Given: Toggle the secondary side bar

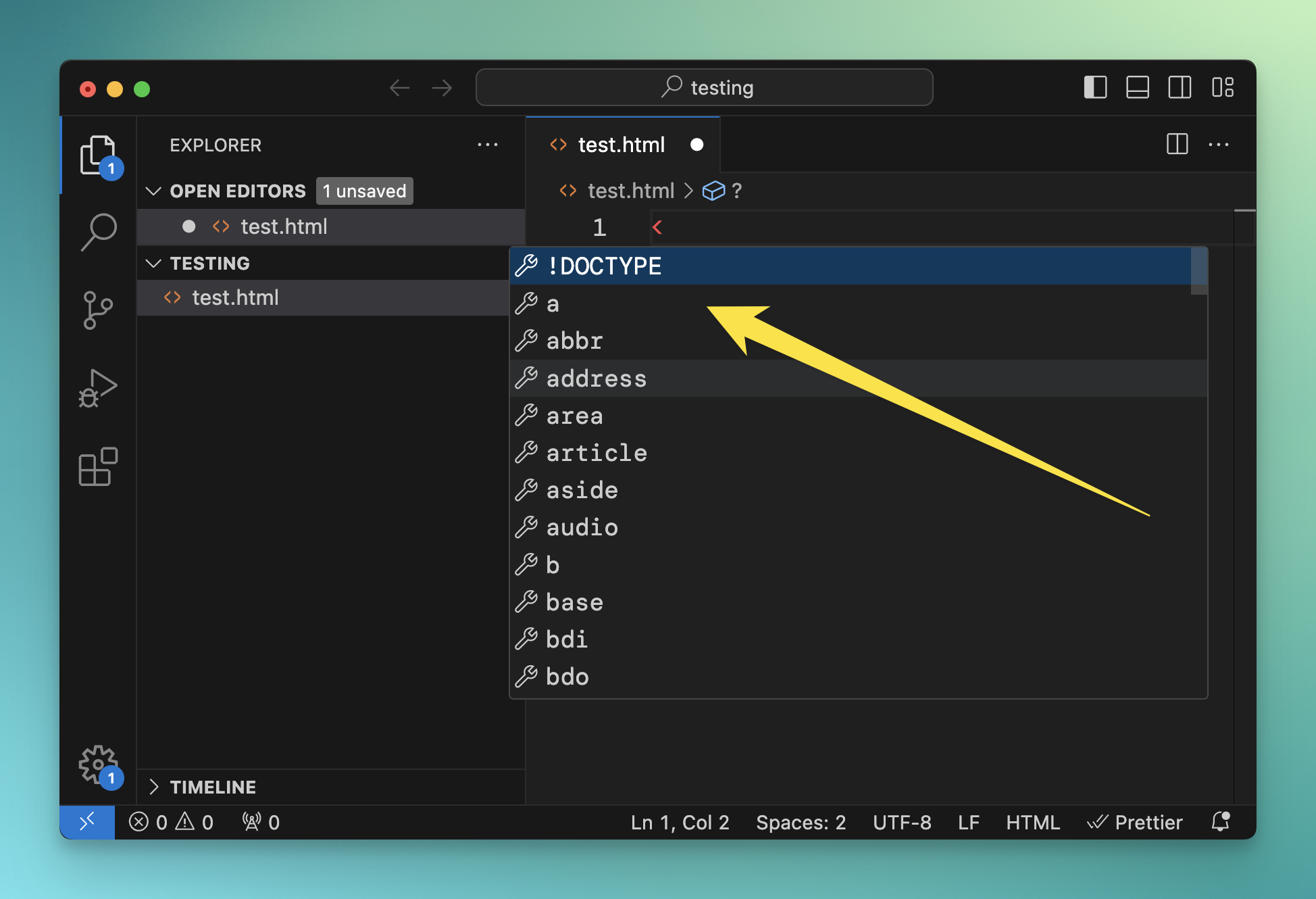Looking at the screenshot, I should pyautogui.click(x=1180, y=88).
